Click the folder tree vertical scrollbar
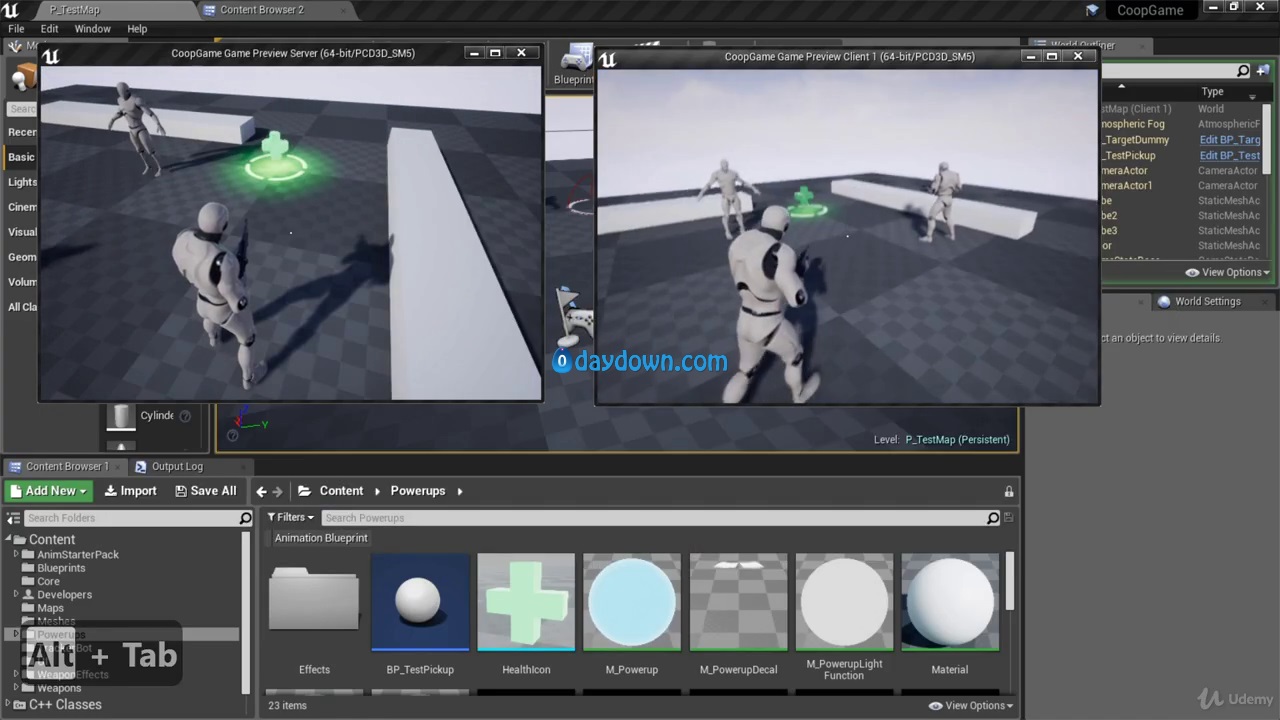Screen dimensions: 1280x720 tap(245, 611)
